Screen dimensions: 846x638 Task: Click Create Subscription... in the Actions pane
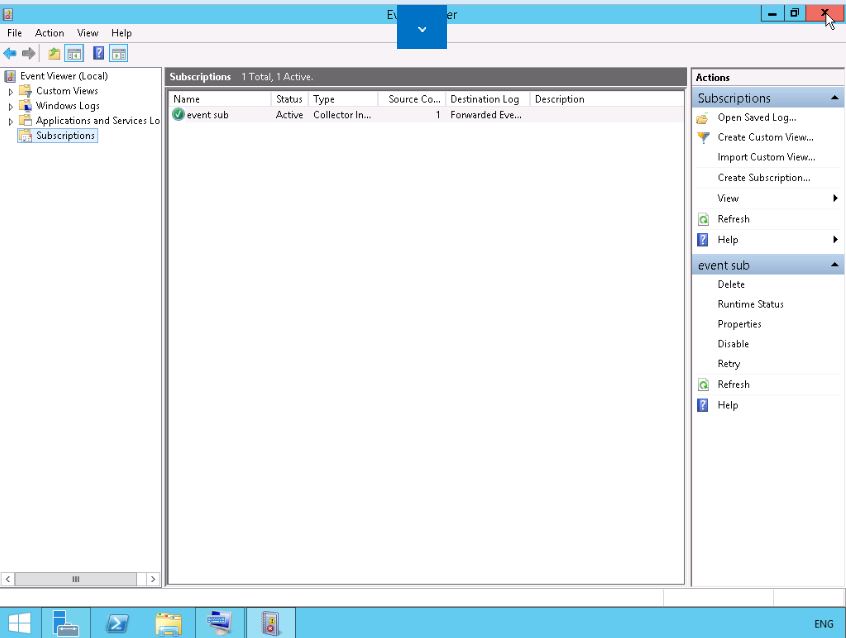[x=763, y=177]
